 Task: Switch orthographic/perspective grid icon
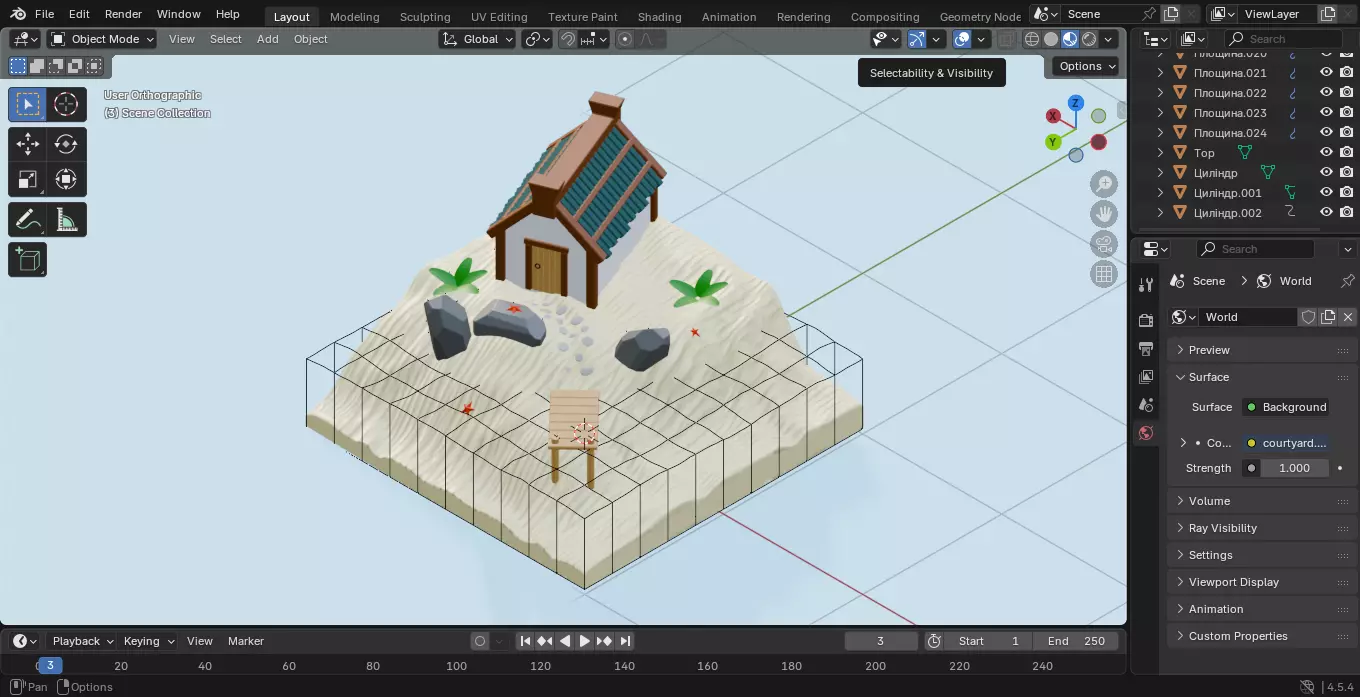point(1104,274)
